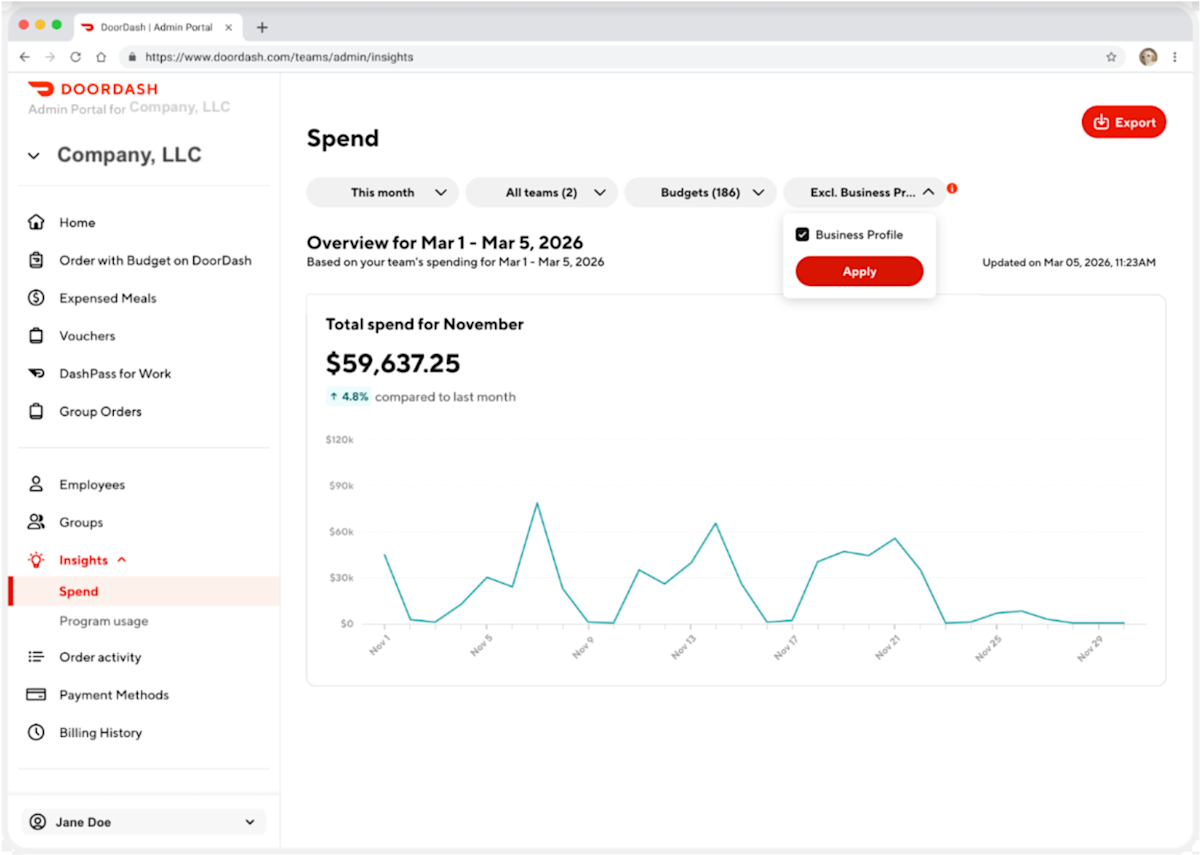Open the browser three-dot menu
Viewport: 1200px width, 855px height.
click(x=1175, y=57)
